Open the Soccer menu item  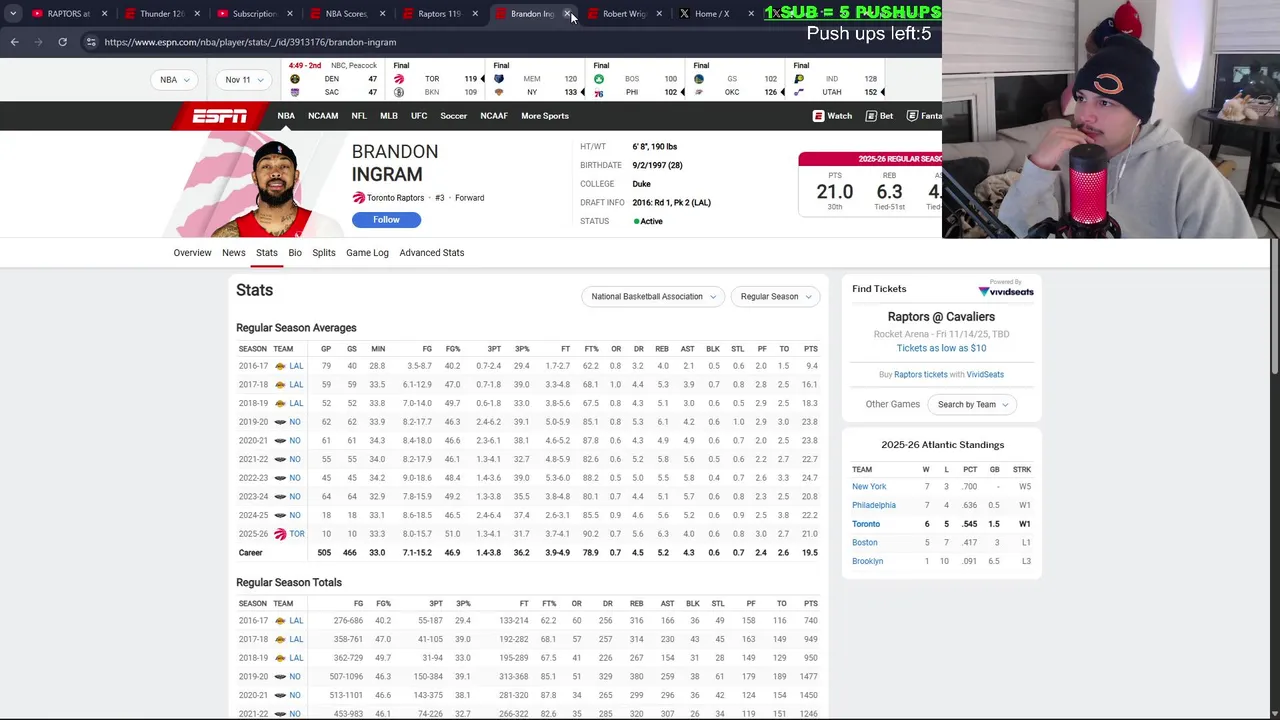(454, 116)
